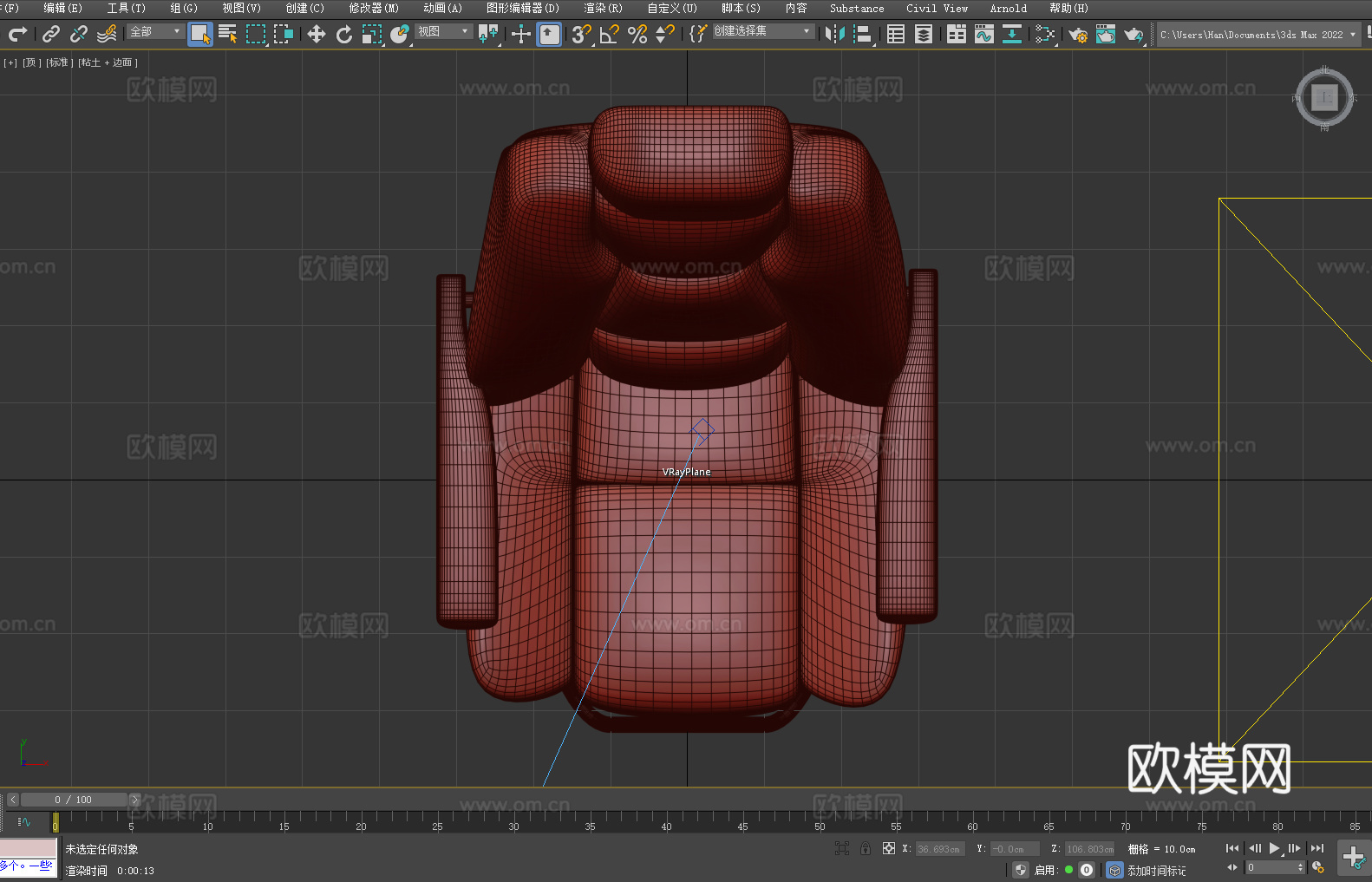
Task: Open the 编辑(E) menu
Action: [x=62, y=8]
